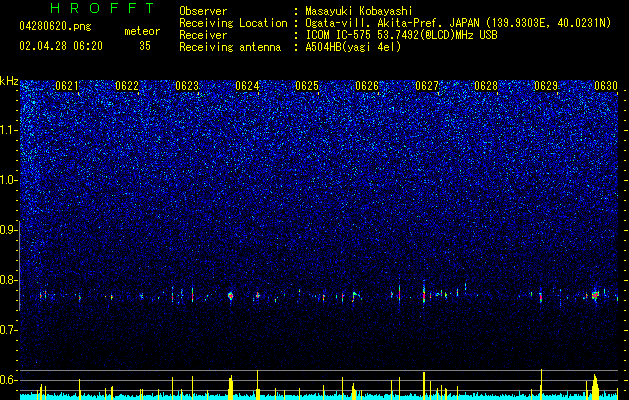Click the 0629 time marker

(x=546, y=86)
